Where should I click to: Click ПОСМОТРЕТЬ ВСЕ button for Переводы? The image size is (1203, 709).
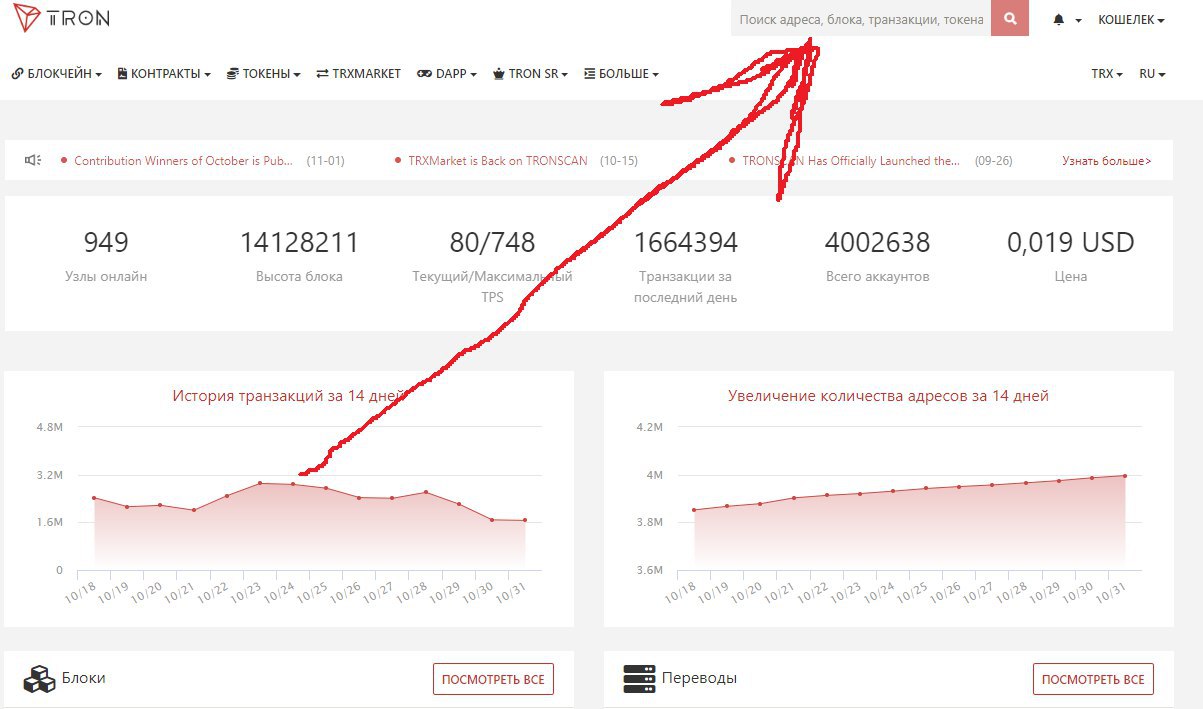(x=1093, y=679)
